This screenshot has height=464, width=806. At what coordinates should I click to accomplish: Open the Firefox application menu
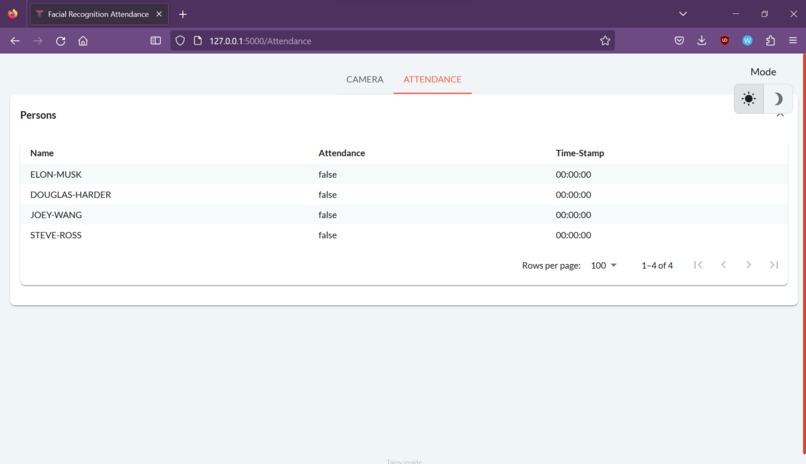[x=793, y=41]
